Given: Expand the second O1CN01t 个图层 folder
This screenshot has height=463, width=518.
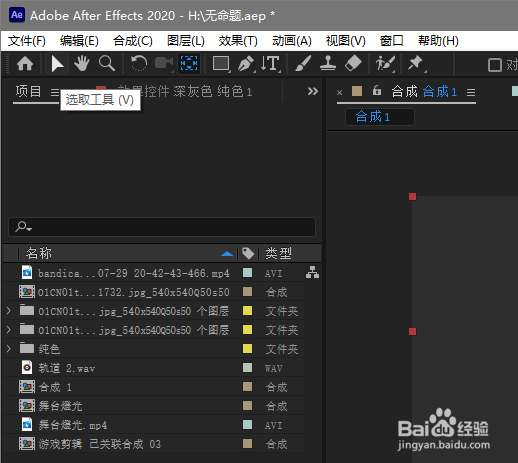Looking at the screenshot, I should [x=9, y=330].
